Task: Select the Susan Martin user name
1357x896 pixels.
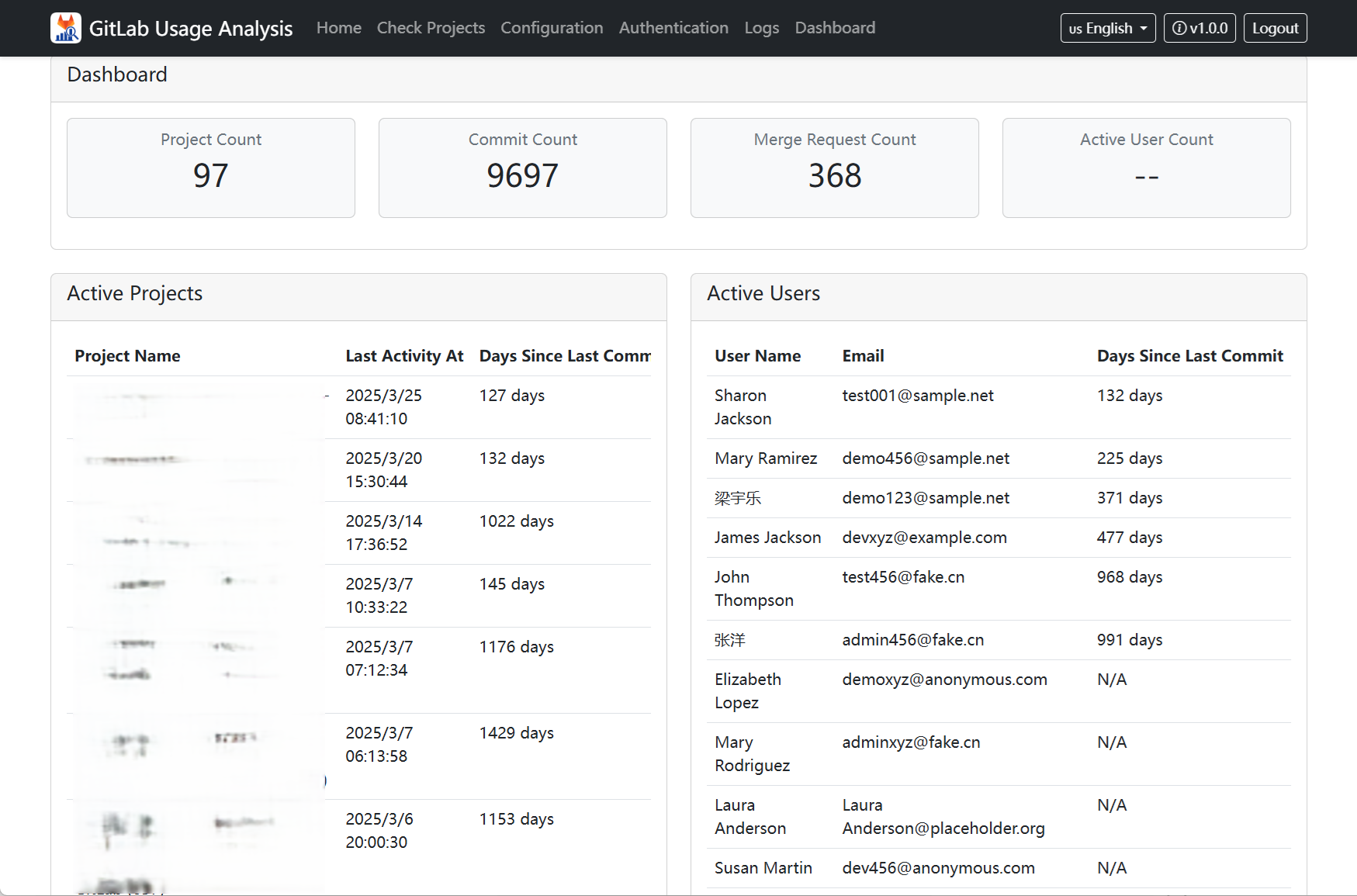Action: [x=763, y=868]
